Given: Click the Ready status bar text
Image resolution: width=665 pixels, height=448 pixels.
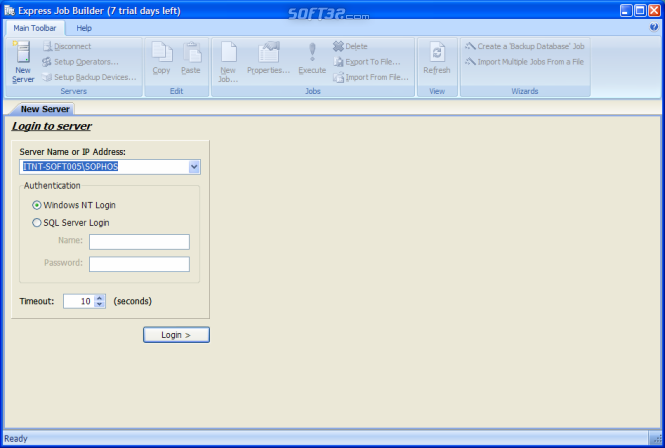Looking at the screenshot, I should click(16, 439).
